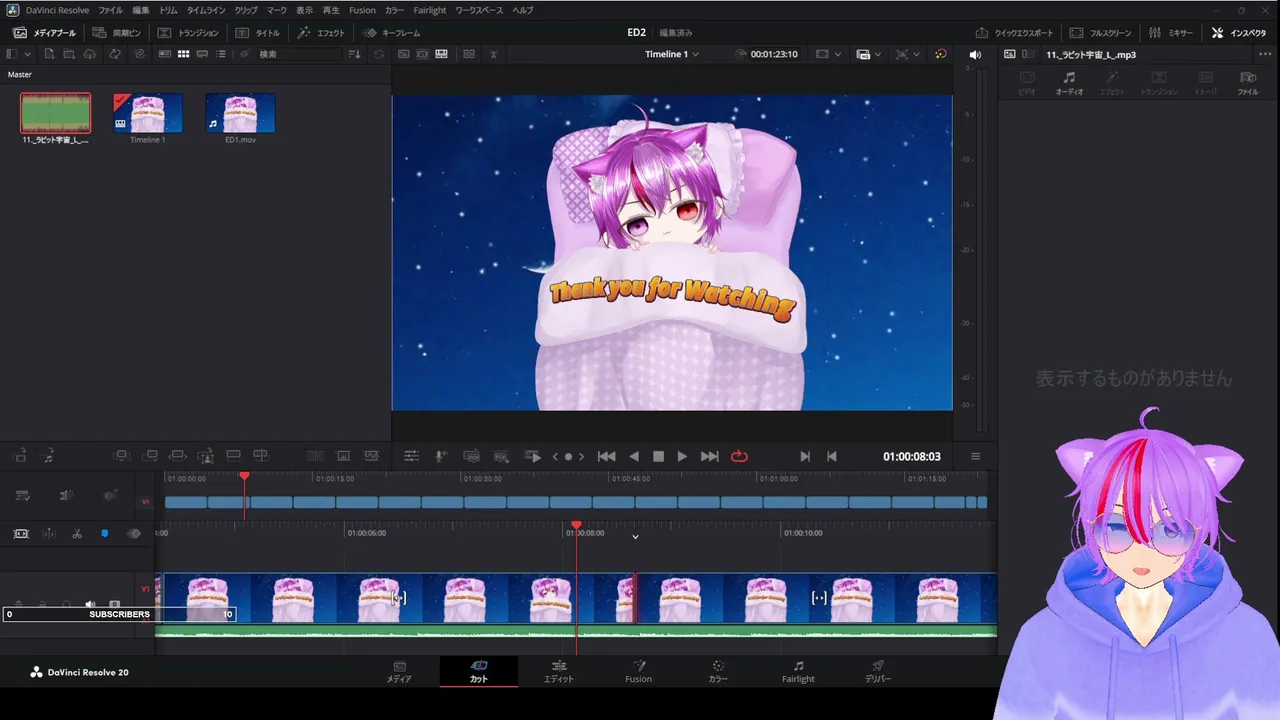Open the timeline resolution dropdown

[868, 54]
